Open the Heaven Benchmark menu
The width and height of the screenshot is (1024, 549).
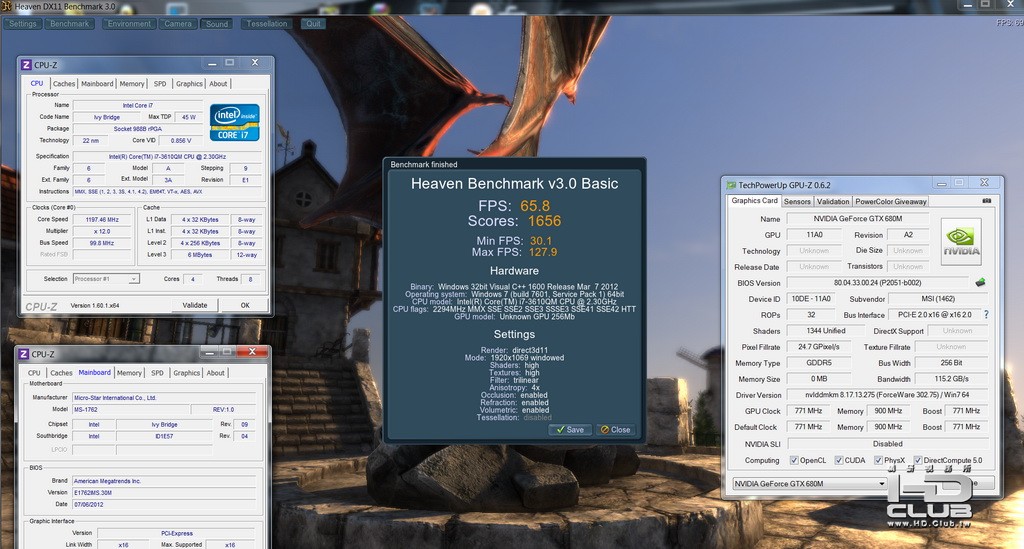69,24
